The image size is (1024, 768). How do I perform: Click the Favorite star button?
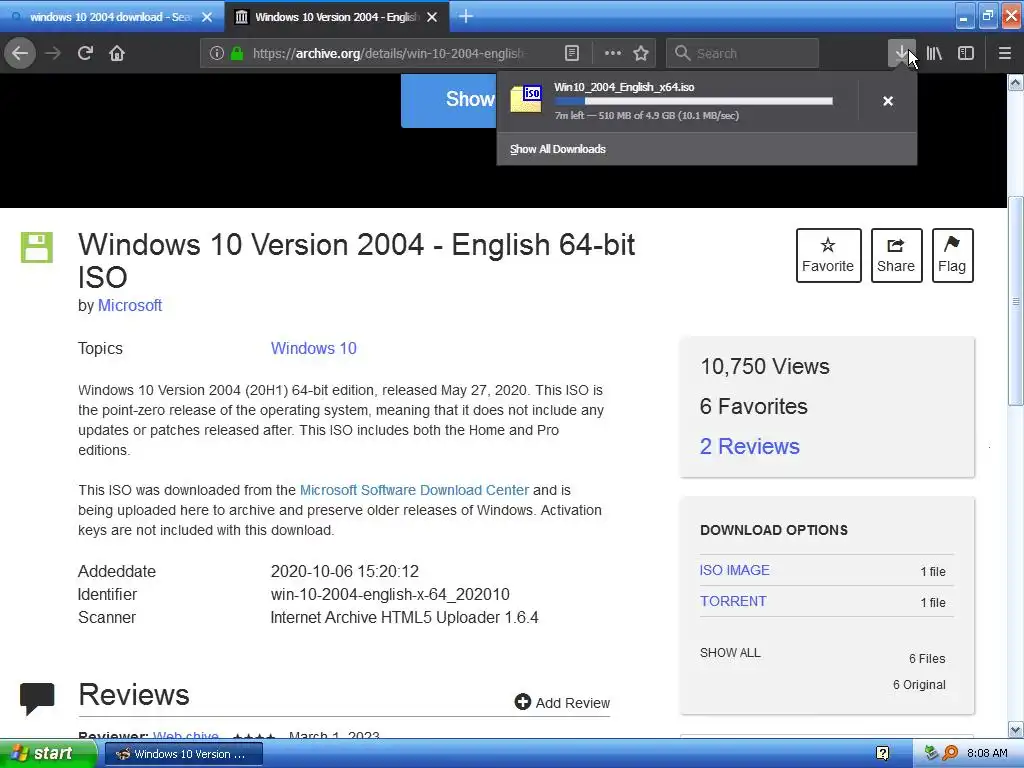pyautogui.click(x=828, y=255)
